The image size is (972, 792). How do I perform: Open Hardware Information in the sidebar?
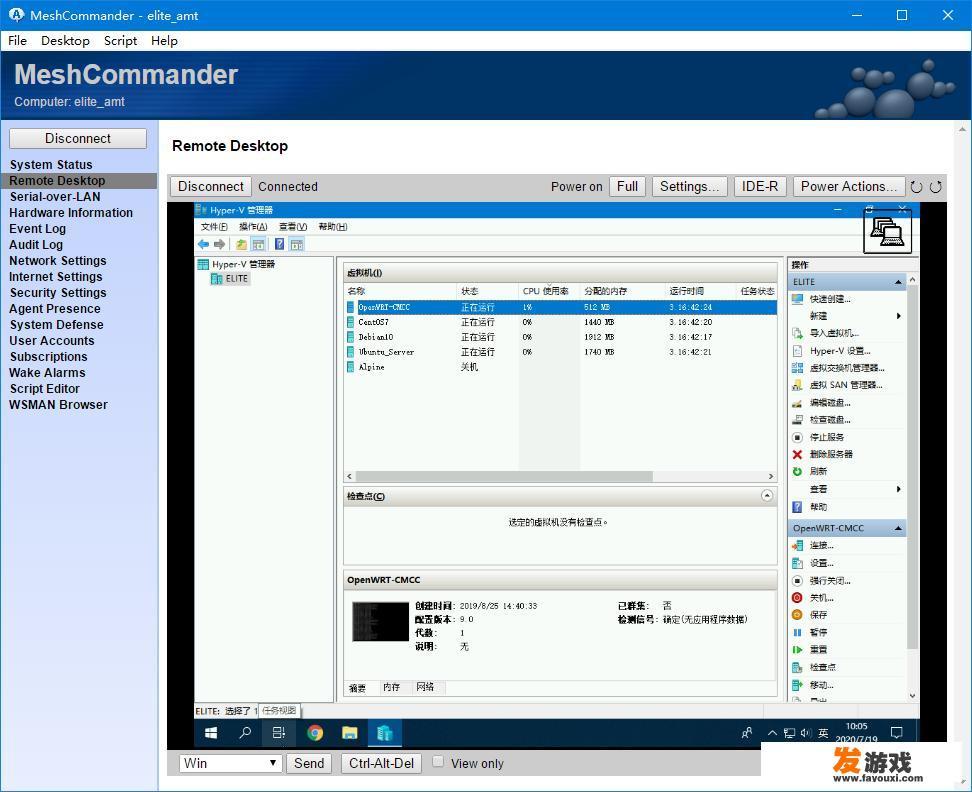pos(71,213)
